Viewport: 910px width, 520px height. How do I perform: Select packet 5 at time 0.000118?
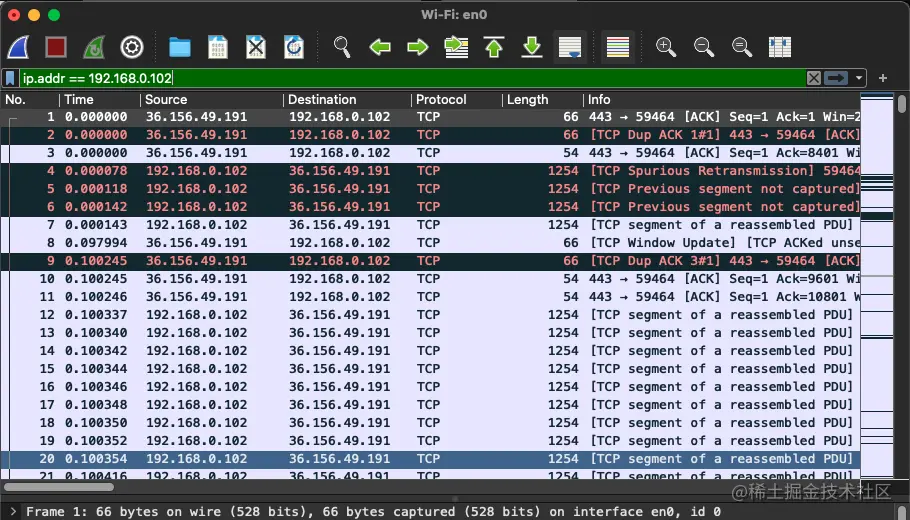coord(430,189)
